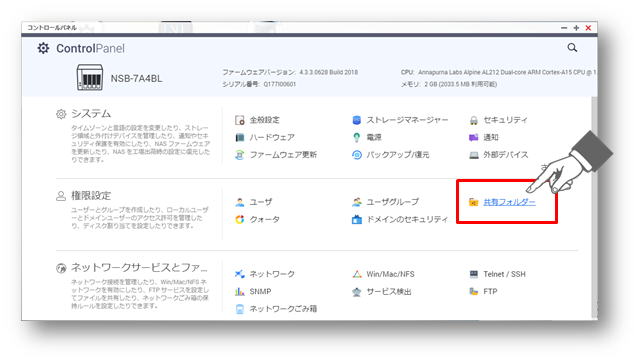Image resolution: width=640 pixels, height=363 pixels.
Task: Go to ストレージマネージャー text link
Action: (x=407, y=120)
